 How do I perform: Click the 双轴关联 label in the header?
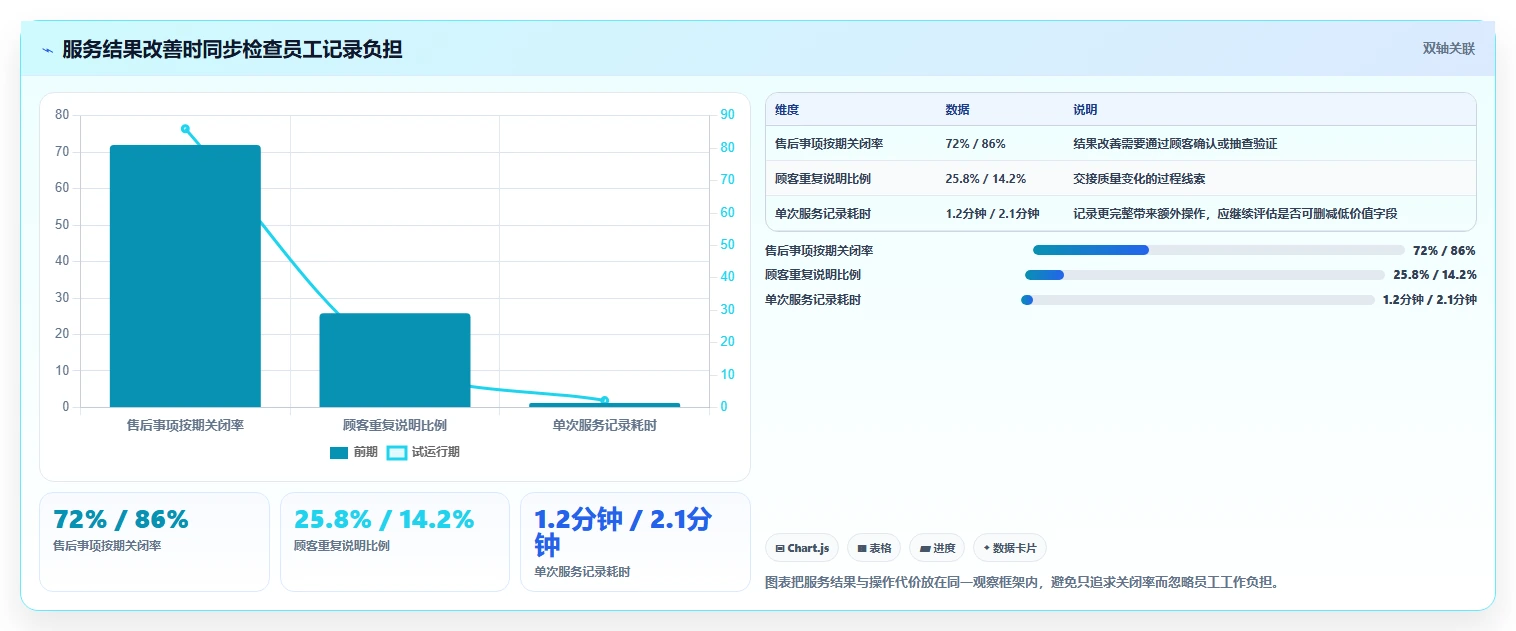[x=1449, y=48]
